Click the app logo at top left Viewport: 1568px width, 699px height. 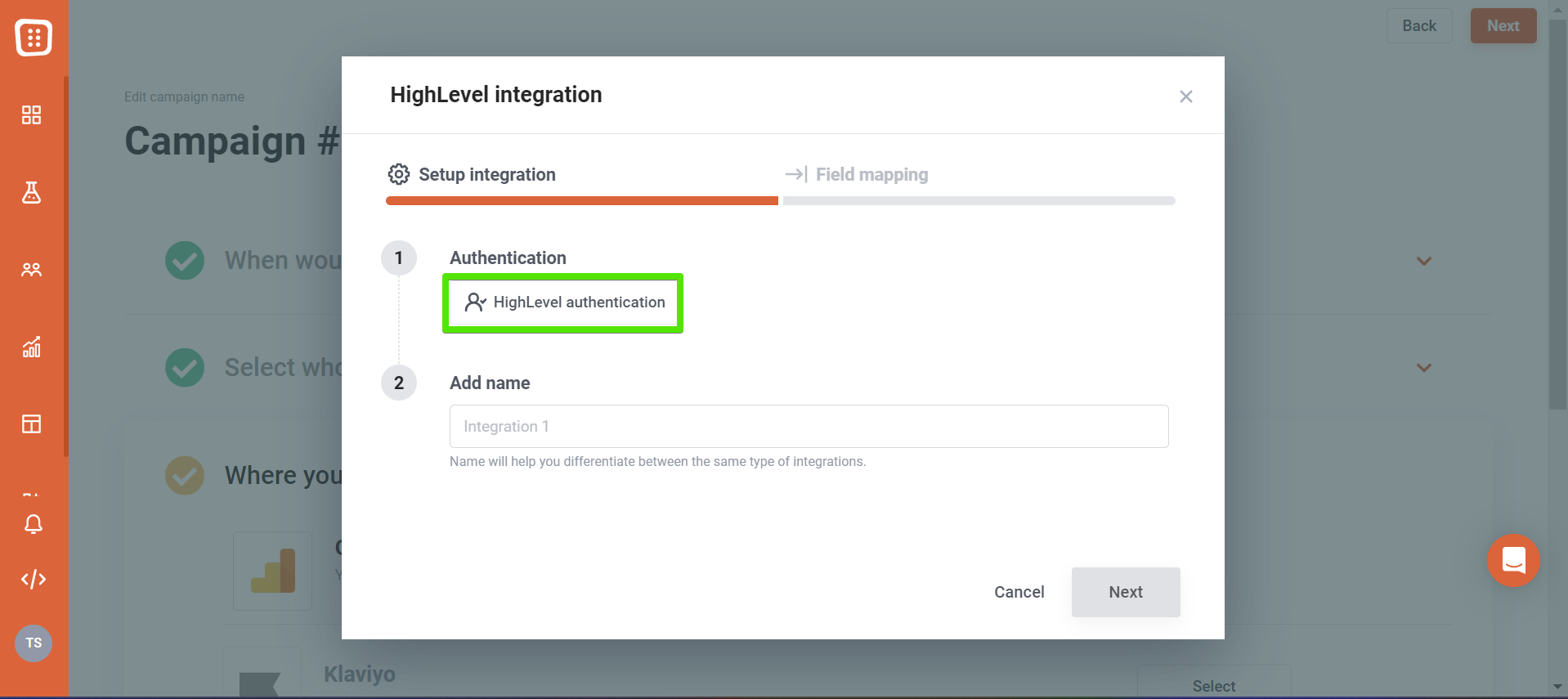[34, 37]
